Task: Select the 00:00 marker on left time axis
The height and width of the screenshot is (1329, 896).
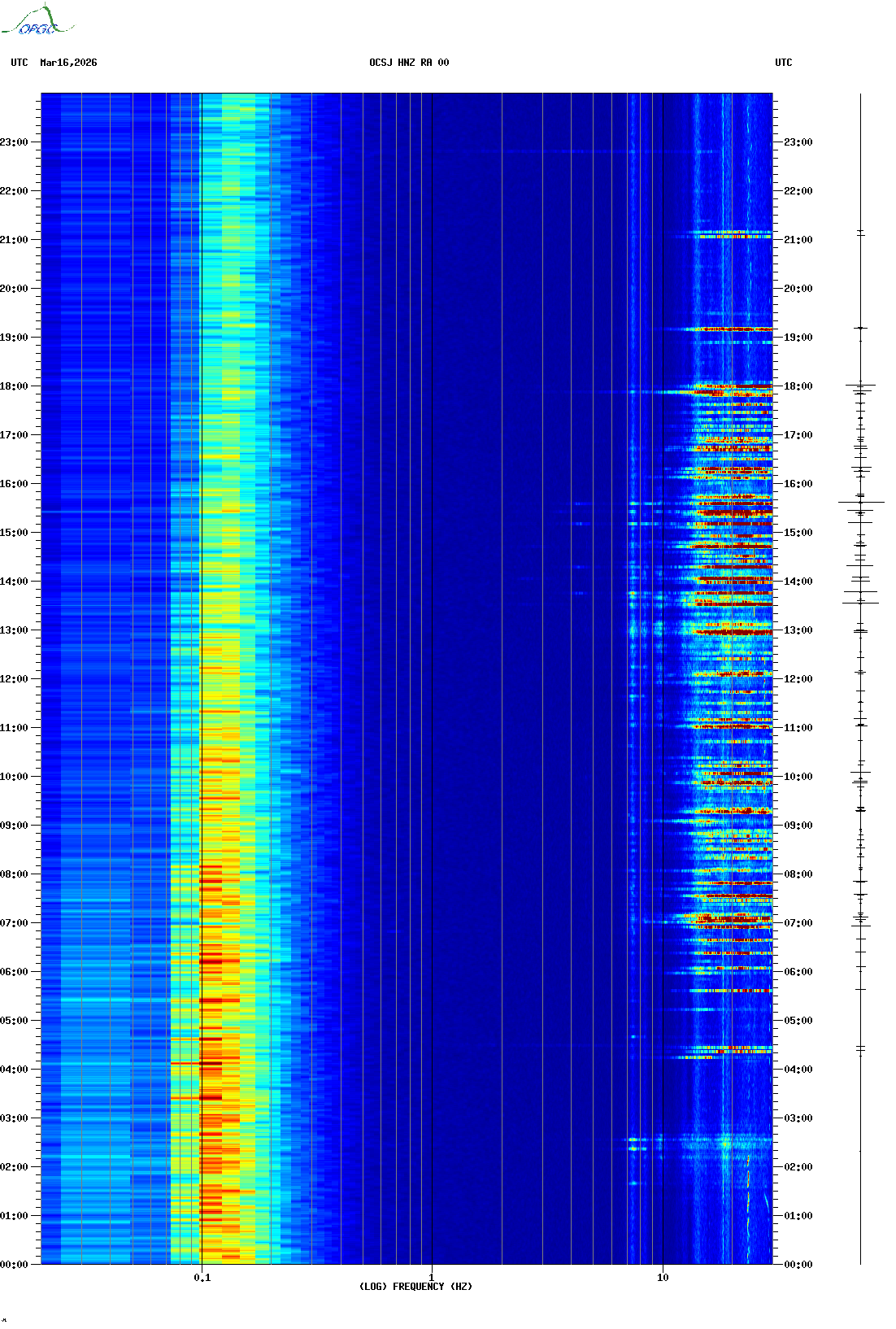Action: [x=14, y=1264]
